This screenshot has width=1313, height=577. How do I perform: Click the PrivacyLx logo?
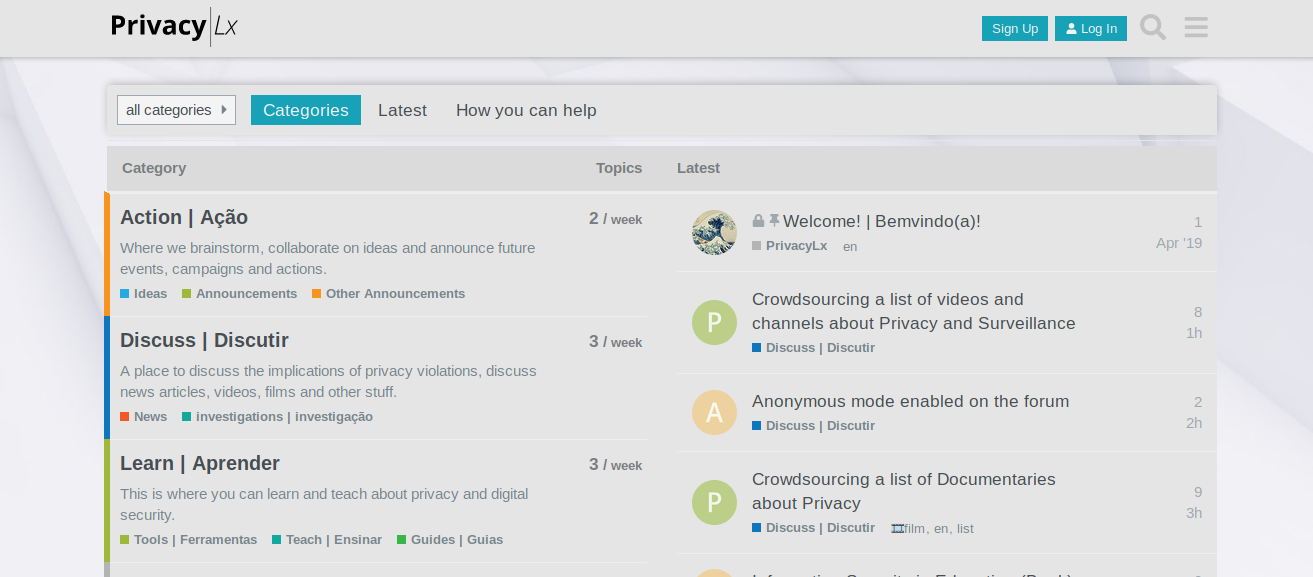[x=174, y=27]
